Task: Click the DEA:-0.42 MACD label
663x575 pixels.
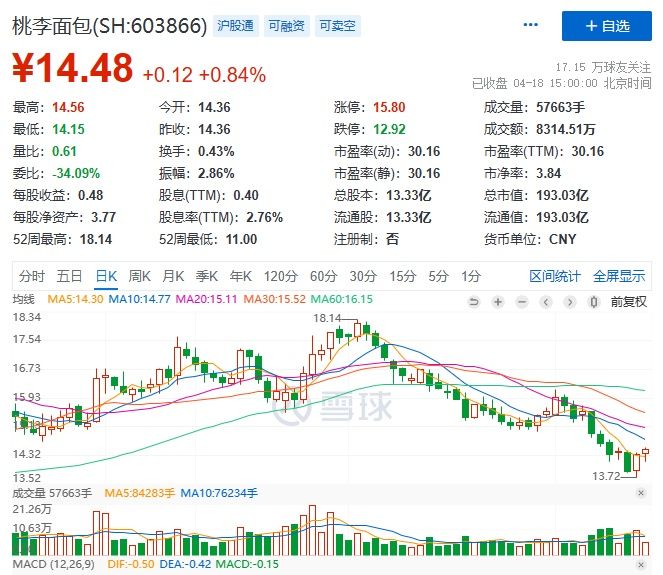Action: coord(185,564)
